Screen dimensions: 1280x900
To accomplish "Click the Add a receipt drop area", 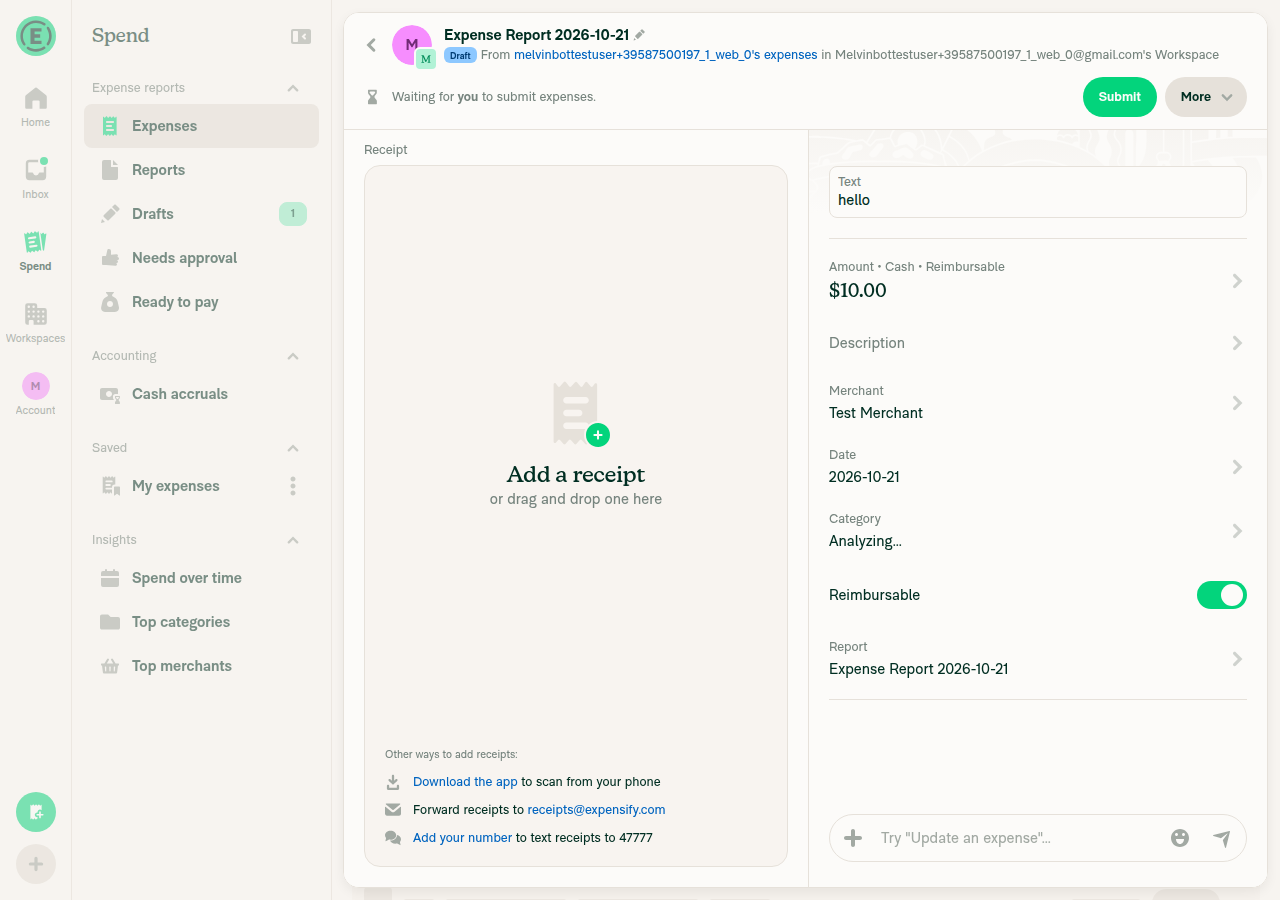I will click(x=576, y=516).
